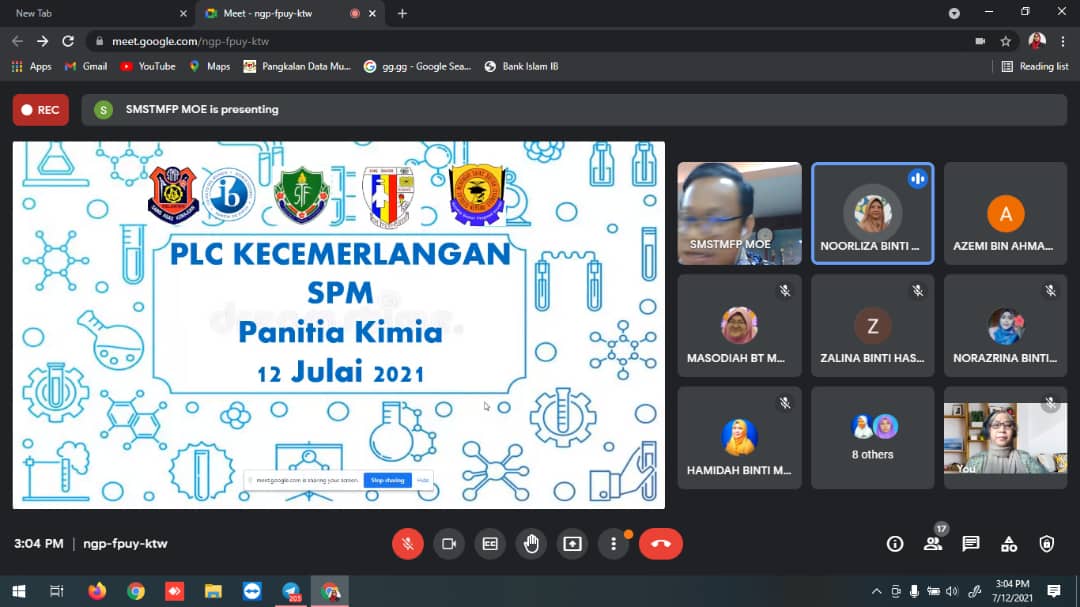The image size is (1080, 607).
Task: Unmute the microphone
Action: tap(407, 544)
